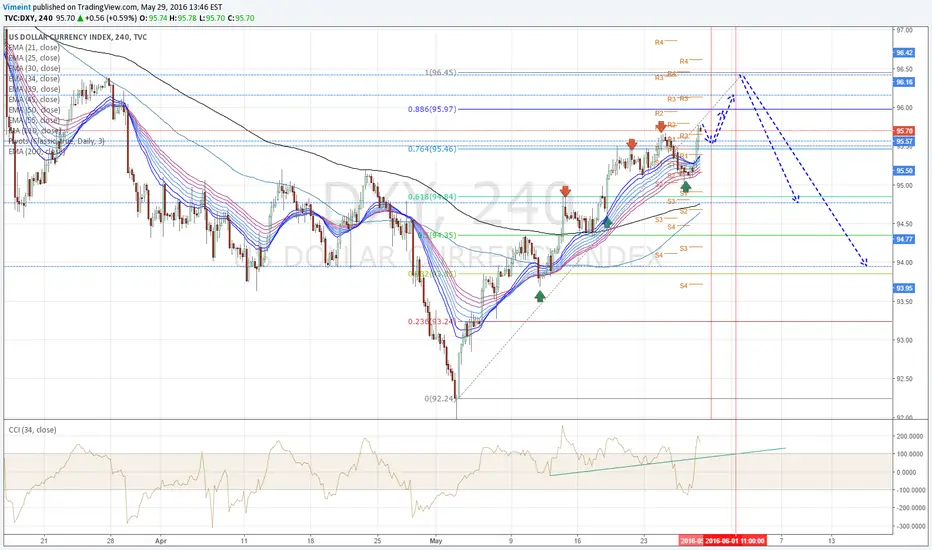Select the H: 95.78 high value

pyautogui.click(x=183, y=18)
